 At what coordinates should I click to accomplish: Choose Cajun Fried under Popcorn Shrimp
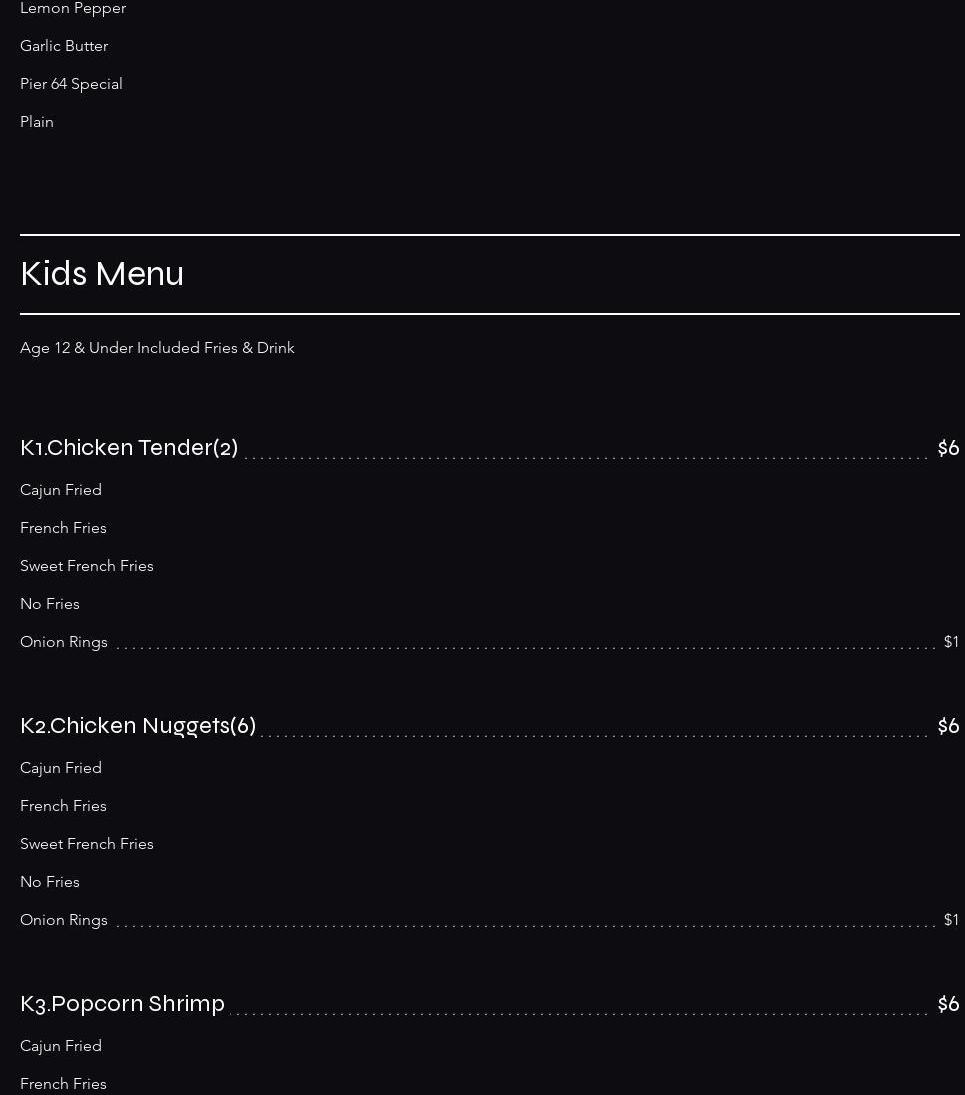coord(61,1045)
